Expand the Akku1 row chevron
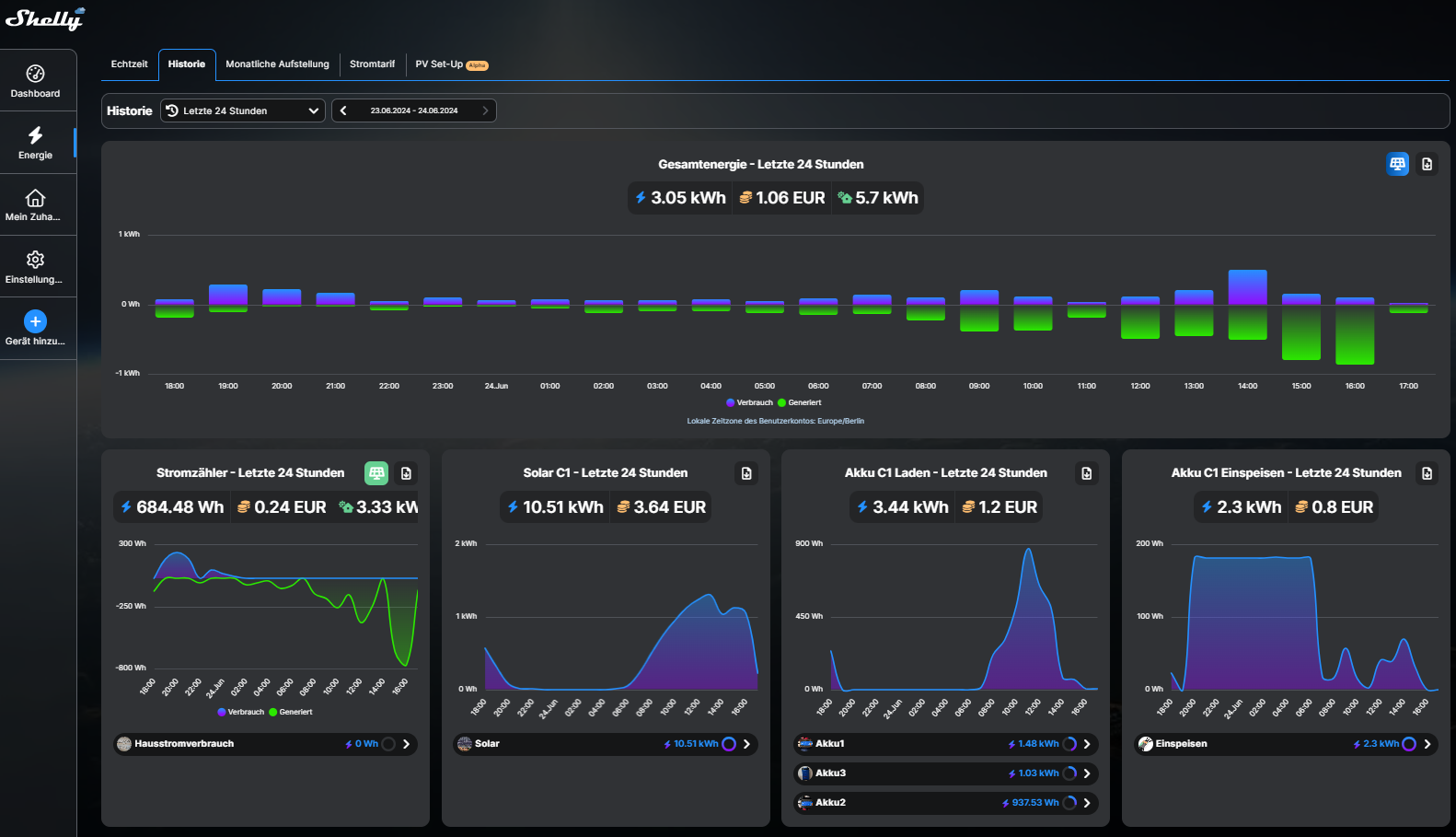Image resolution: width=1456 pixels, height=837 pixels. coord(1087,744)
